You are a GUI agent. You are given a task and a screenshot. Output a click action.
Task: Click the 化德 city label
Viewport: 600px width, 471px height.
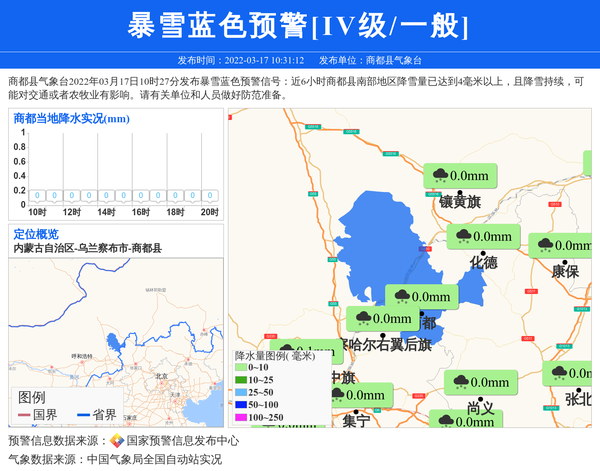tap(484, 263)
